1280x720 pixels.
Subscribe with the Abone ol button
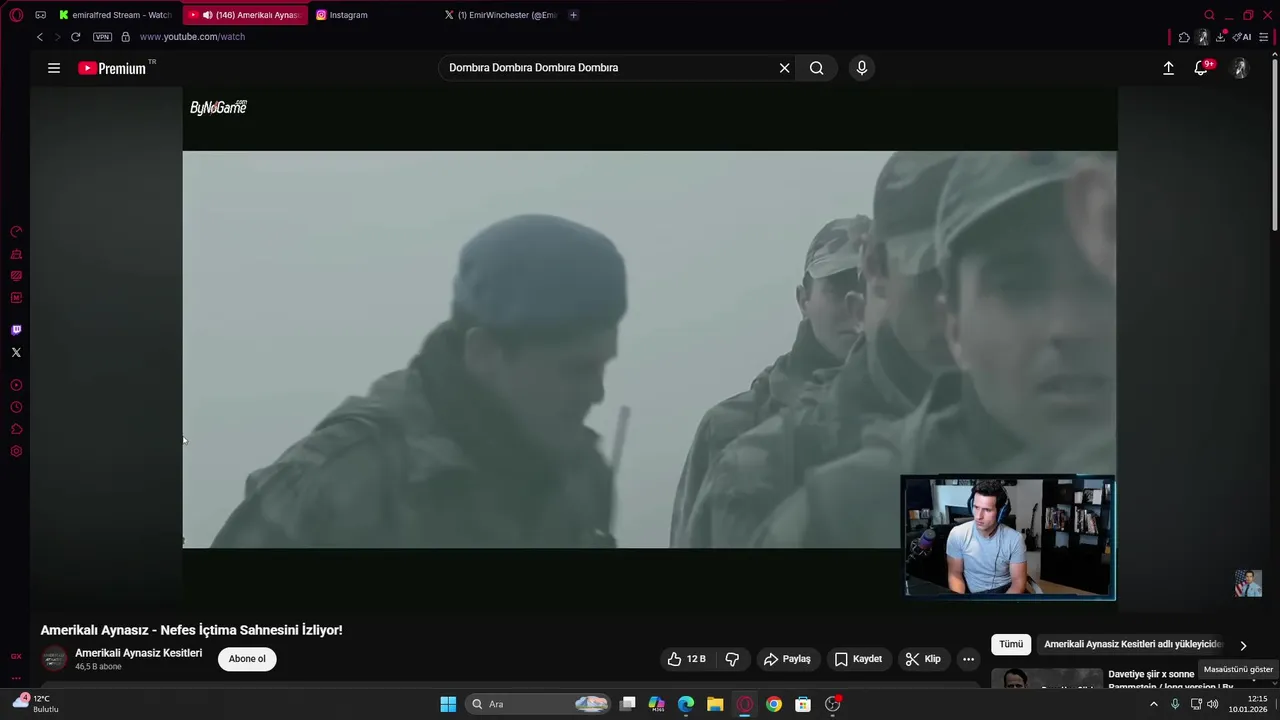pyautogui.click(x=247, y=659)
